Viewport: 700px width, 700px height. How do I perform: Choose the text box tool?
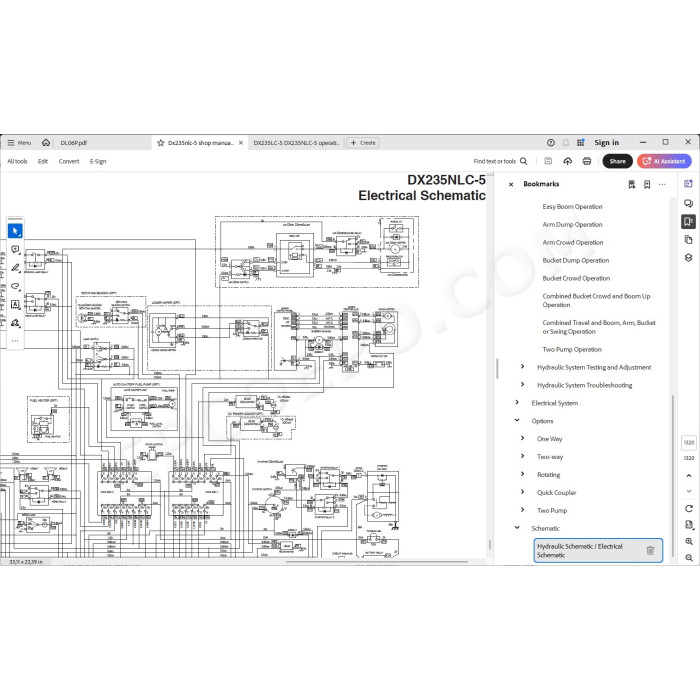[15, 304]
